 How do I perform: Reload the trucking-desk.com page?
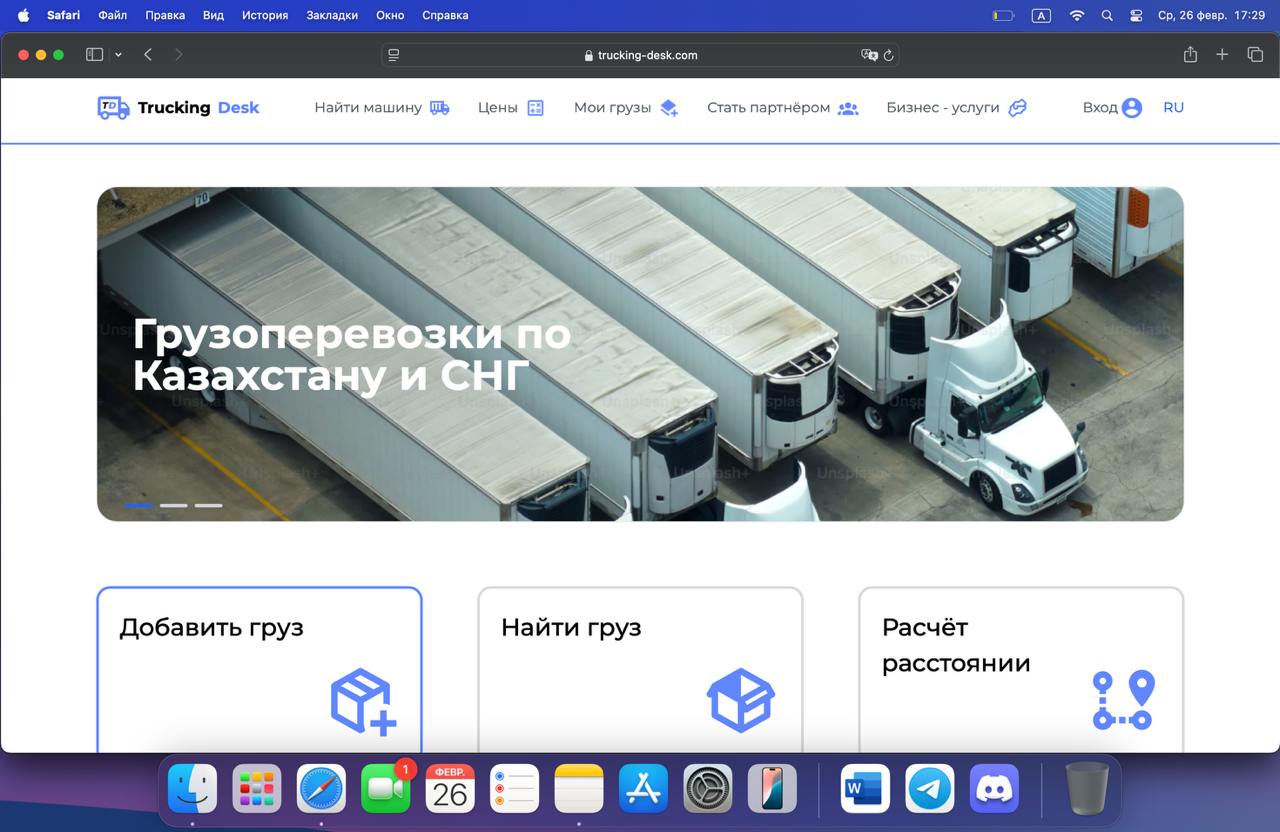coord(889,55)
